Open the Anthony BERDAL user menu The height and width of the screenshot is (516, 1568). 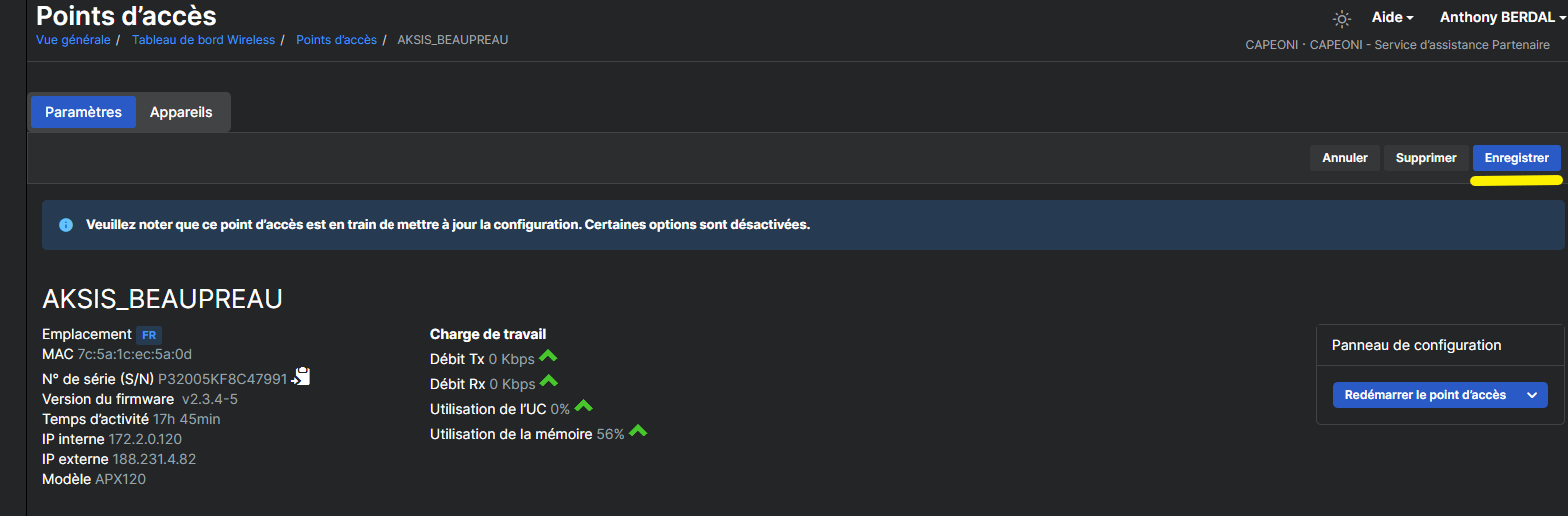pos(1503,17)
